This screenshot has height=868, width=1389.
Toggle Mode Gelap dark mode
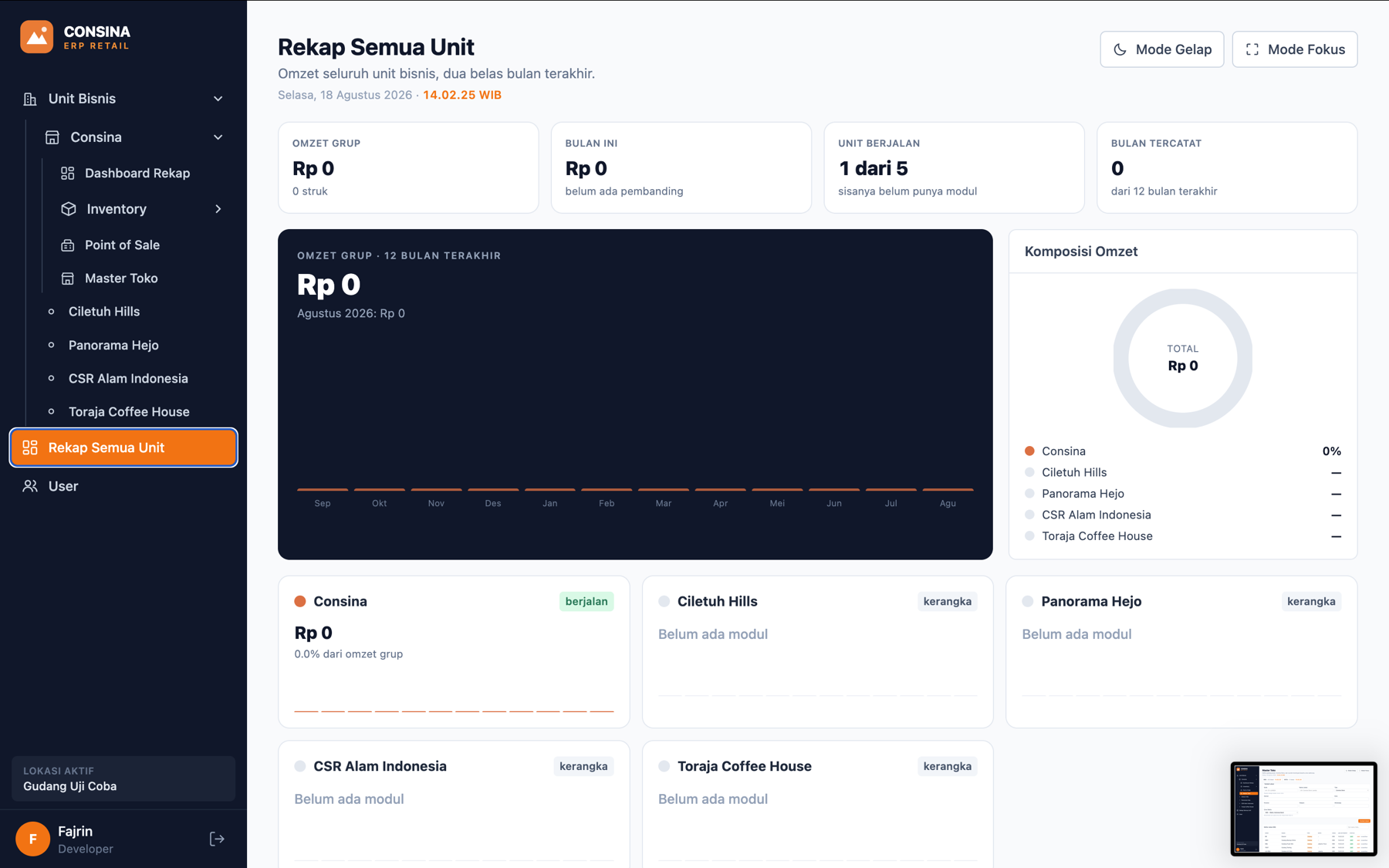tap(1161, 49)
